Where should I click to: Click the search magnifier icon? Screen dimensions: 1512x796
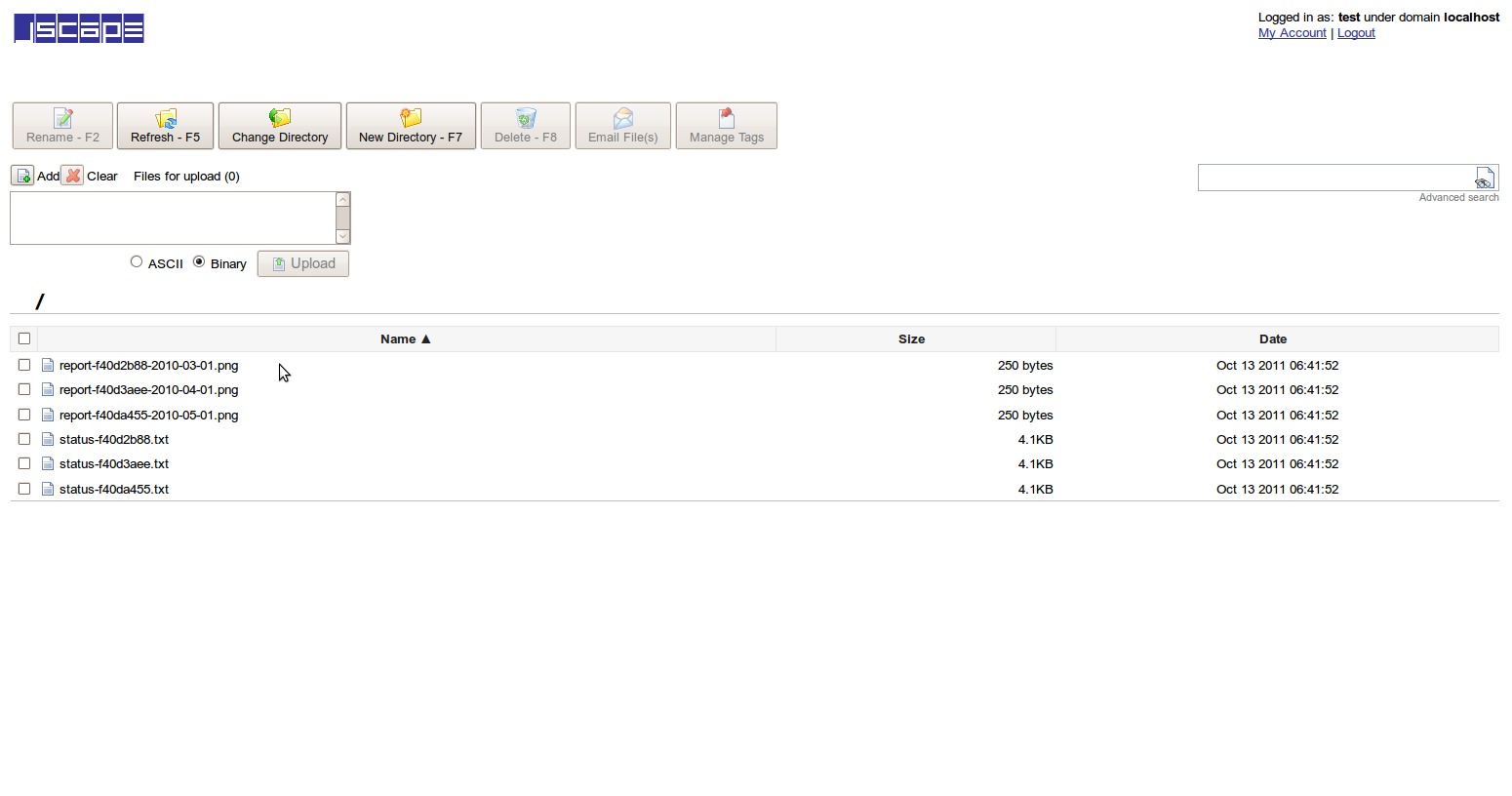(x=1486, y=177)
